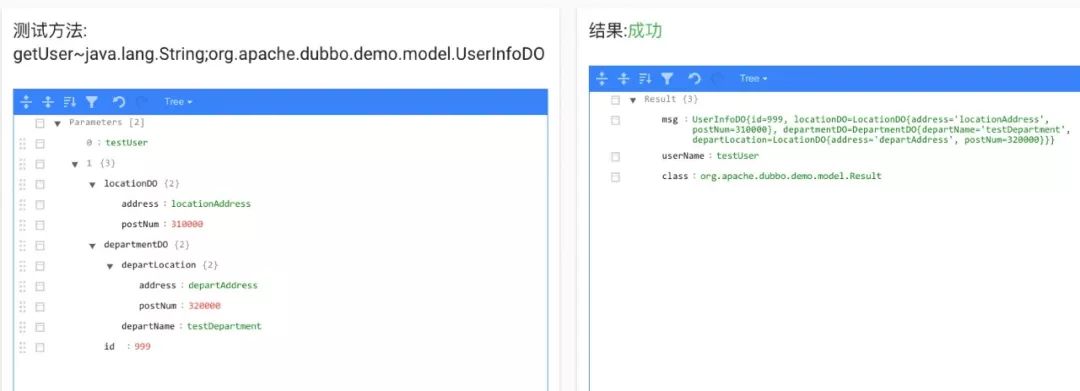The height and width of the screenshot is (391, 1080).
Task: Open the filter icon in the Parameters editor toolbar
Action: pos(92,102)
